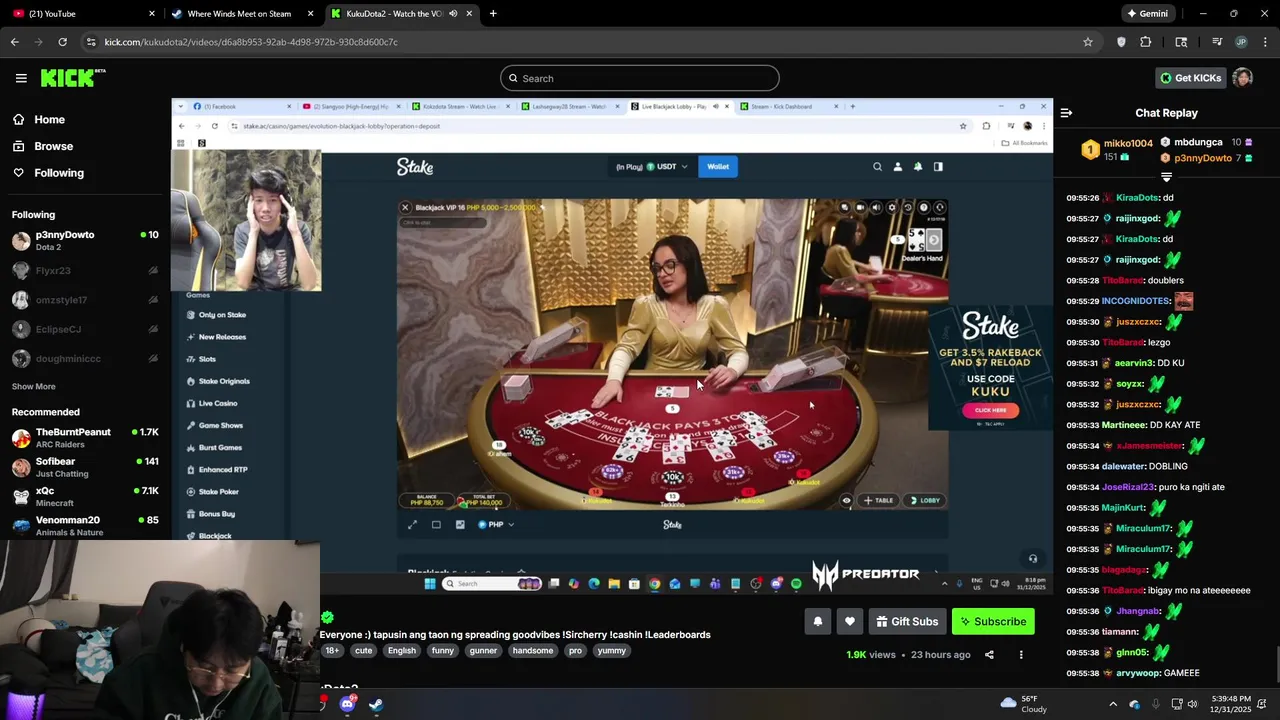This screenshot has height=720, width=1280.
Task: Open Chrome extensions puzzle icon
Action: pyautogui.click(x=1146, y=42)
